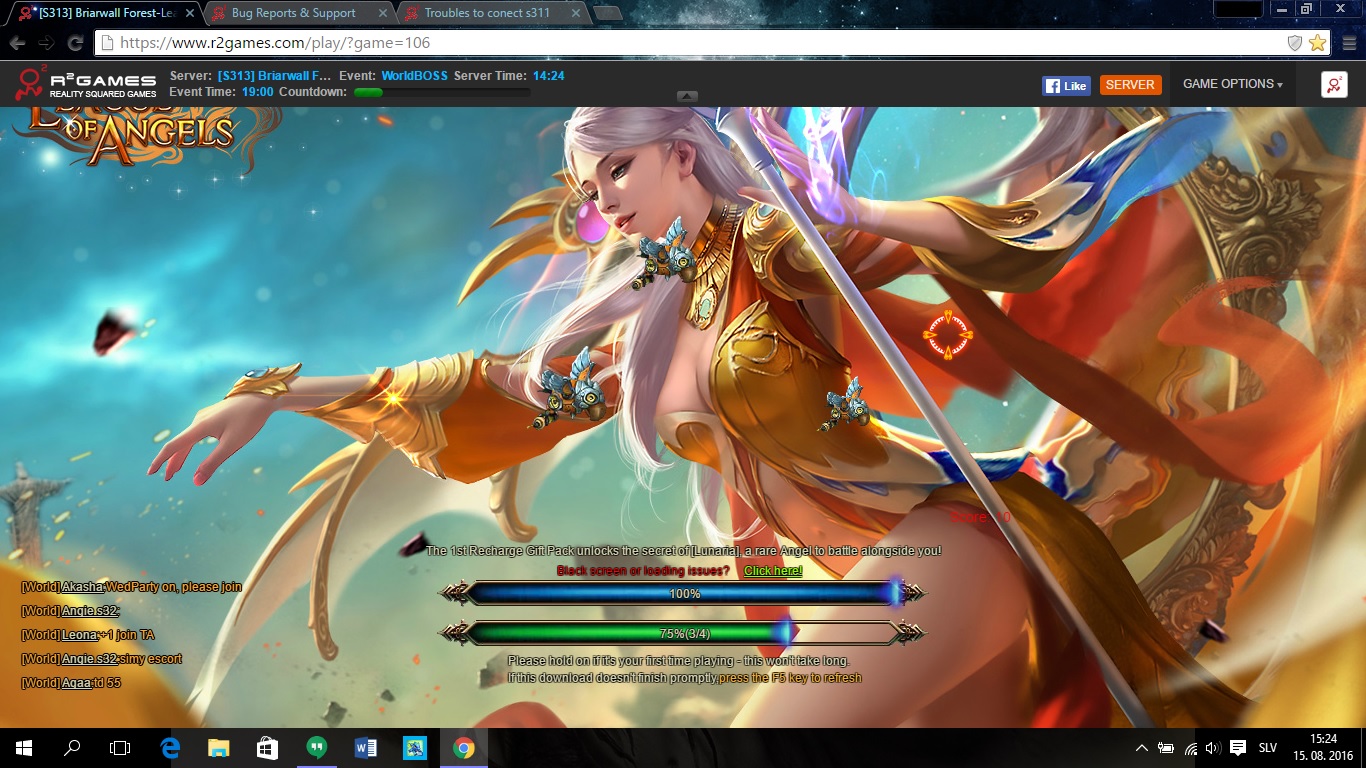Viewport: 1366px width, 768px height.
Task: Open Google Chrome taskbar icon
Action: (x=463, y=747)
